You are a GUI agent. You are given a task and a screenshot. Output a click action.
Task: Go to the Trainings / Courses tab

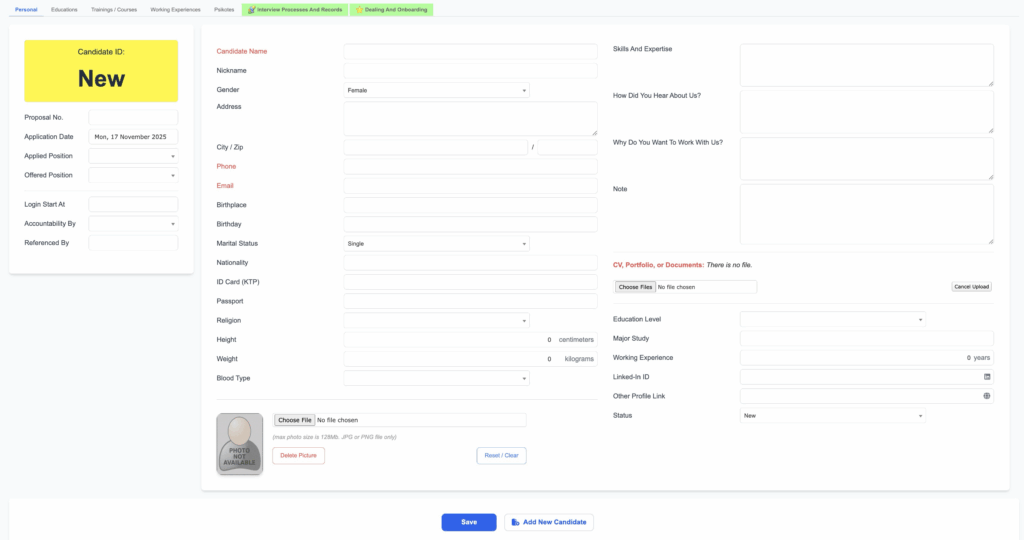click(x=113, y=9)
